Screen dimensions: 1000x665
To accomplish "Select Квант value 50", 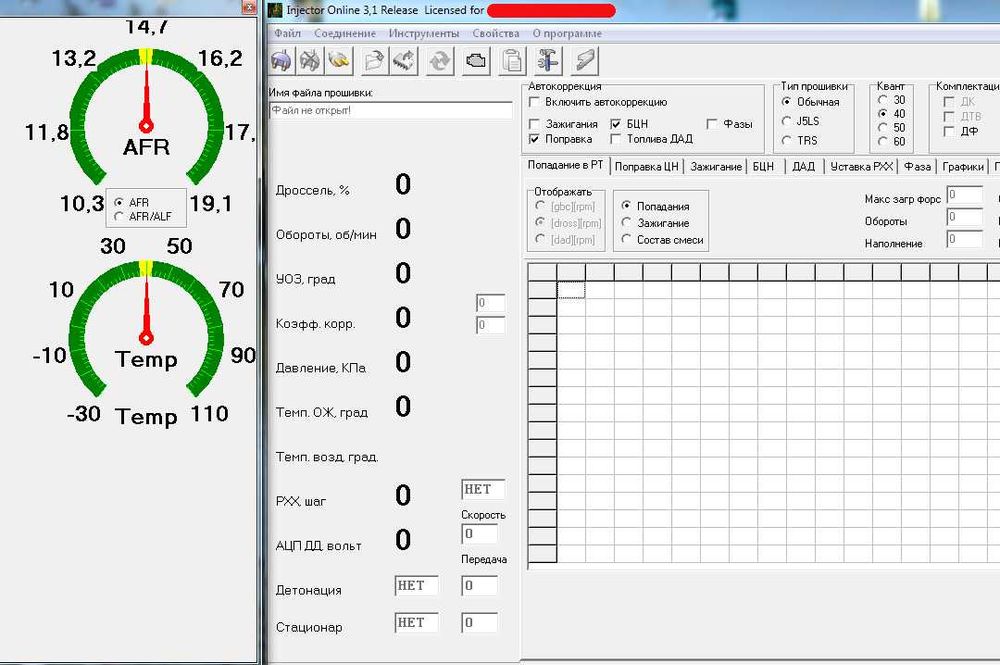I will (883, 128).
